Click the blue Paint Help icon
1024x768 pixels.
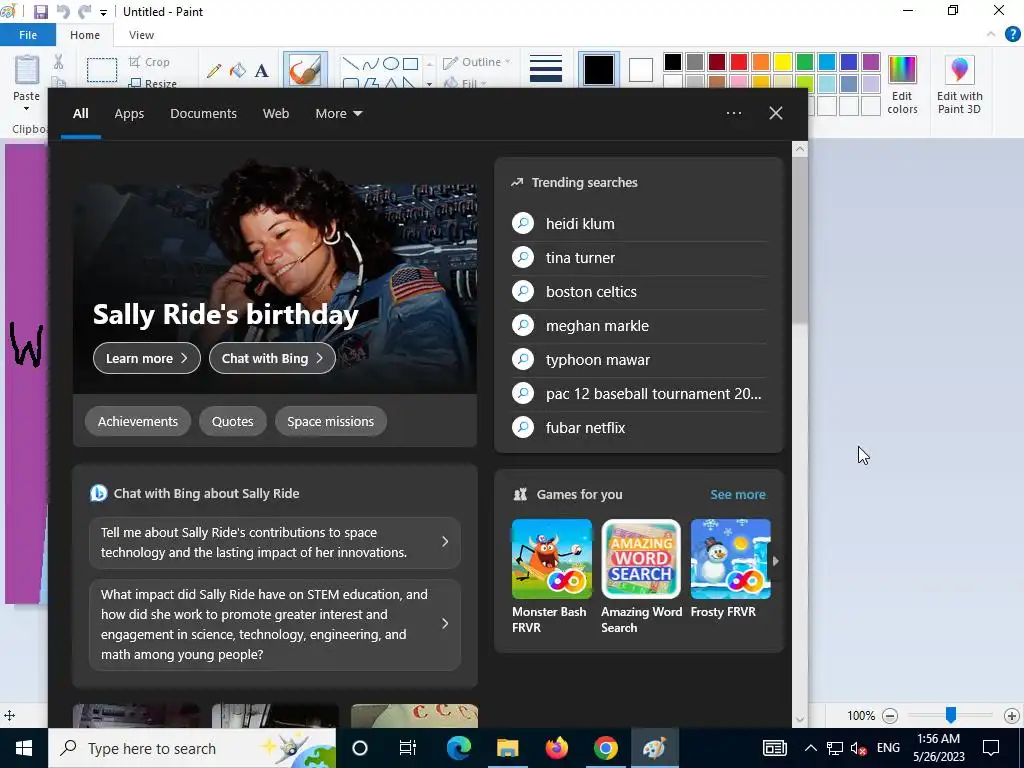click(x=1012, y=35)
